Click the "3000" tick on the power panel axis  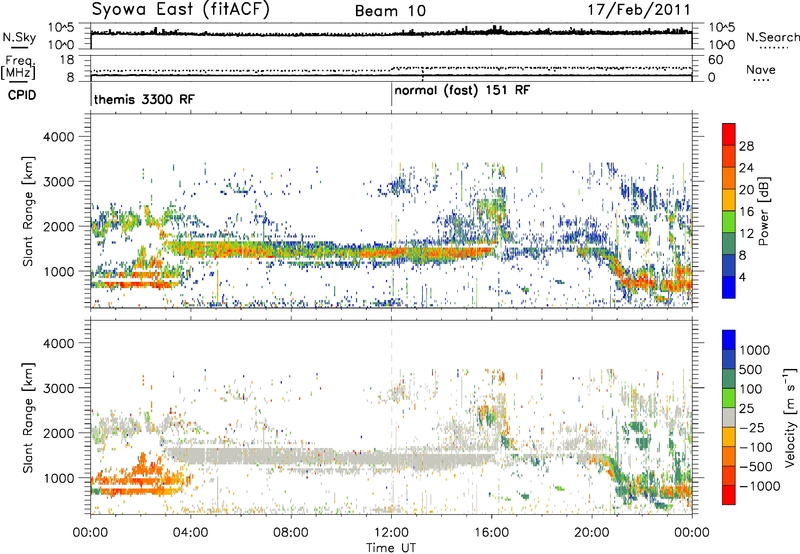[x=58, y=182]
